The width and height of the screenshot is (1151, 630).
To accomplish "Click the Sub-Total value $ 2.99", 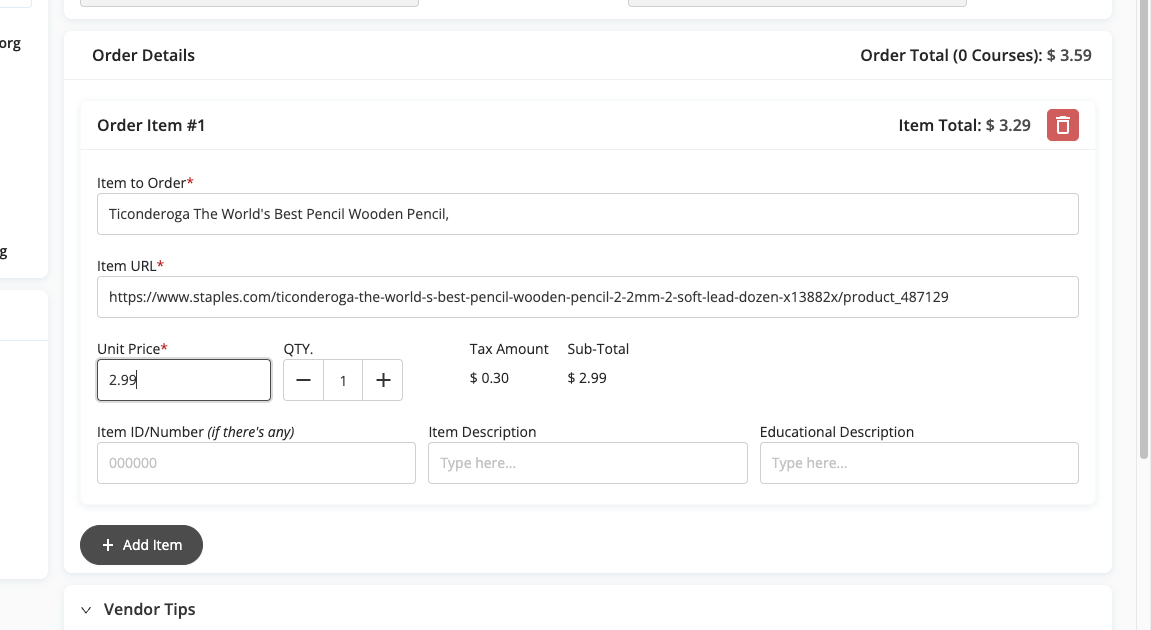I will coord(587,378).
